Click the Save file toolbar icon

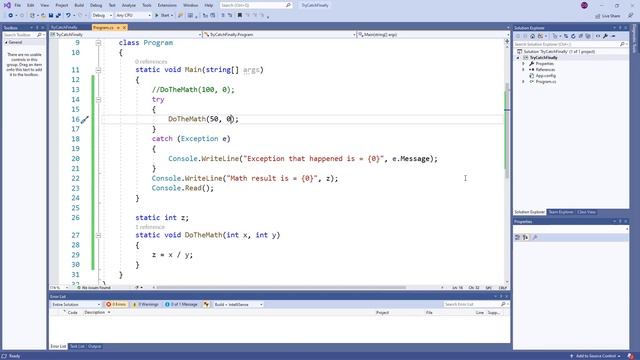[51, 16]
